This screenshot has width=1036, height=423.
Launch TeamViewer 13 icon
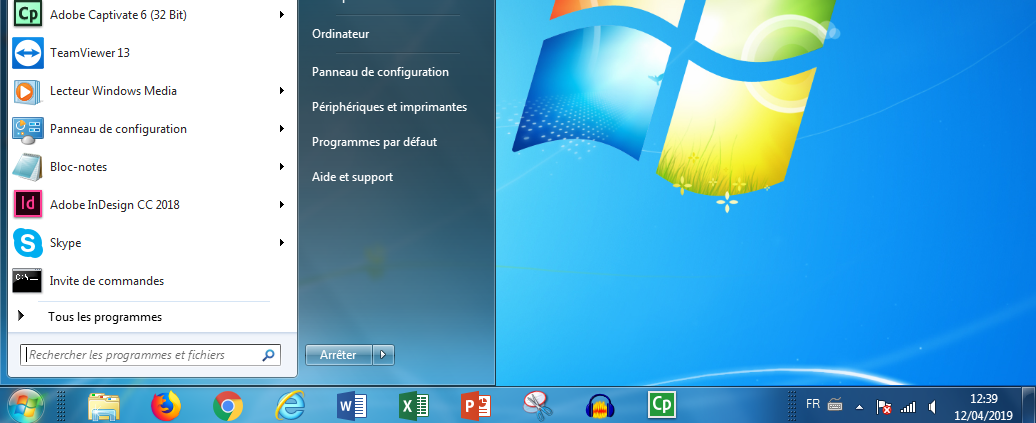pyautogui.click(x=28, y=53)
